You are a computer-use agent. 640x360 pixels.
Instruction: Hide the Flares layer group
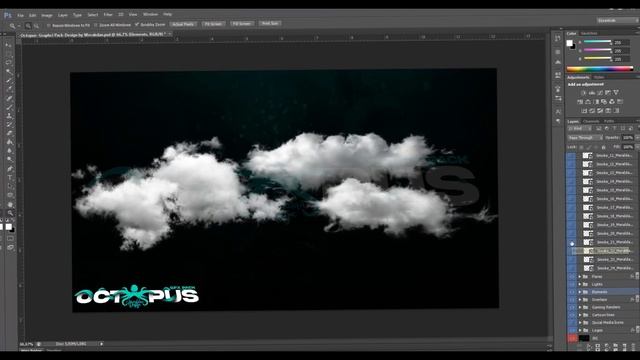572,277
